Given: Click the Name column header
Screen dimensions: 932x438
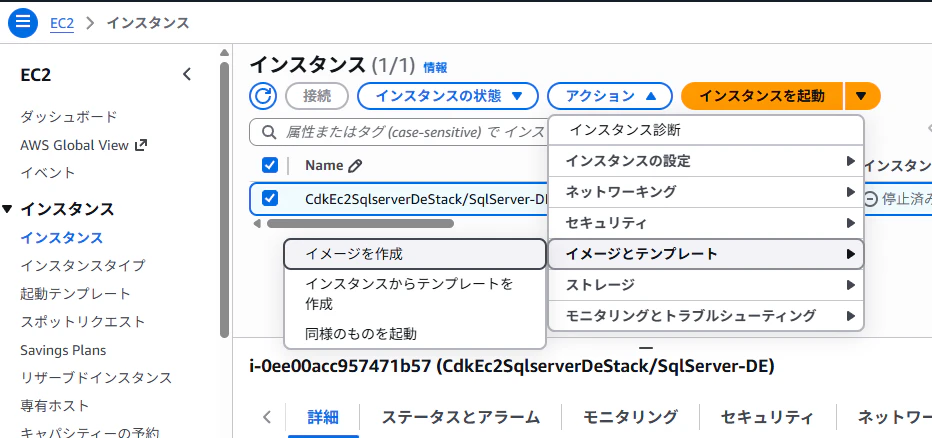Looking at the screenshot, I should coord(325,165).
